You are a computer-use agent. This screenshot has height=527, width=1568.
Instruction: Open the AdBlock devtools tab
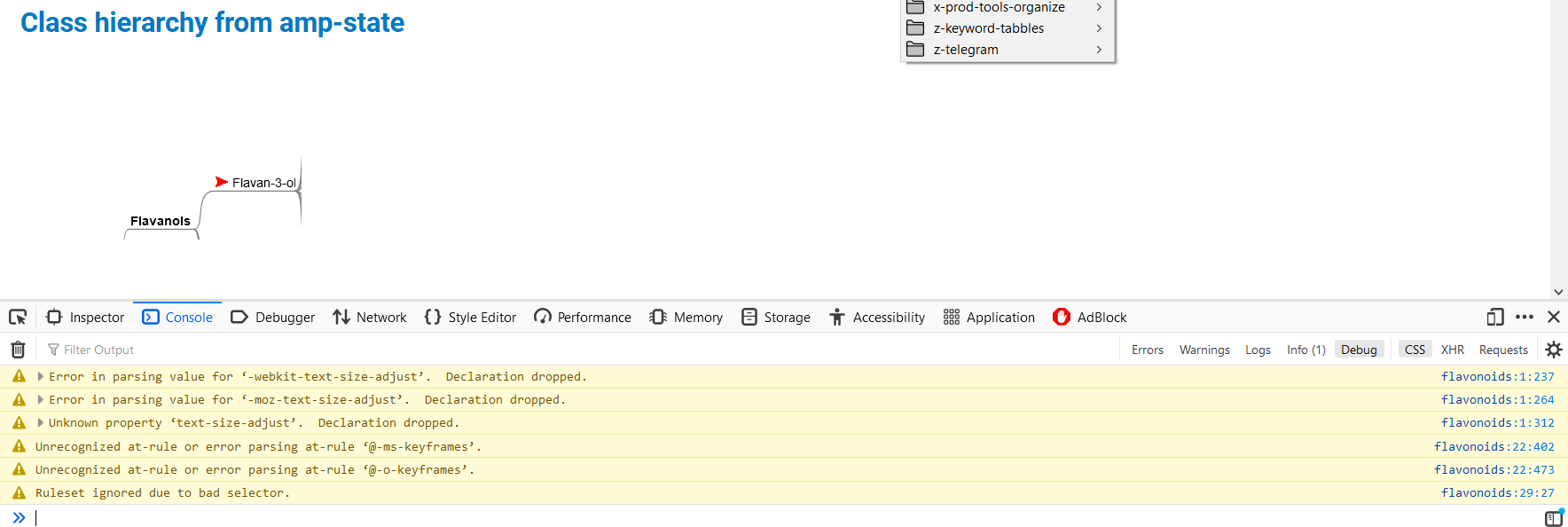tap(1089, 317)
